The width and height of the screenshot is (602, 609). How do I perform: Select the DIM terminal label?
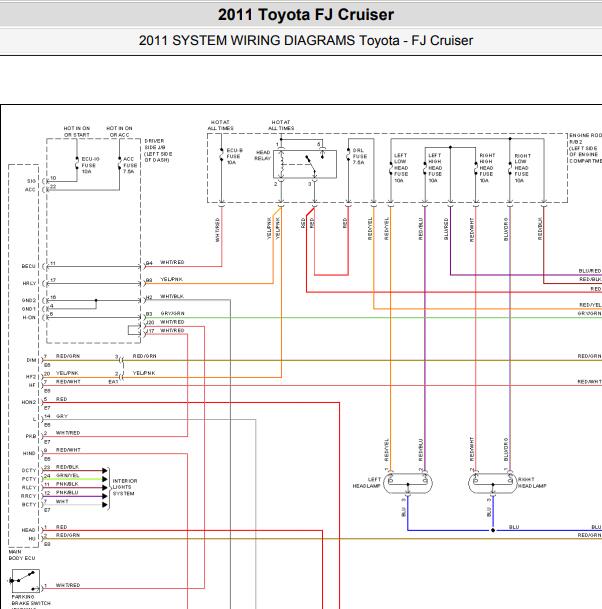pyautogui.click(x=31, y=360)
